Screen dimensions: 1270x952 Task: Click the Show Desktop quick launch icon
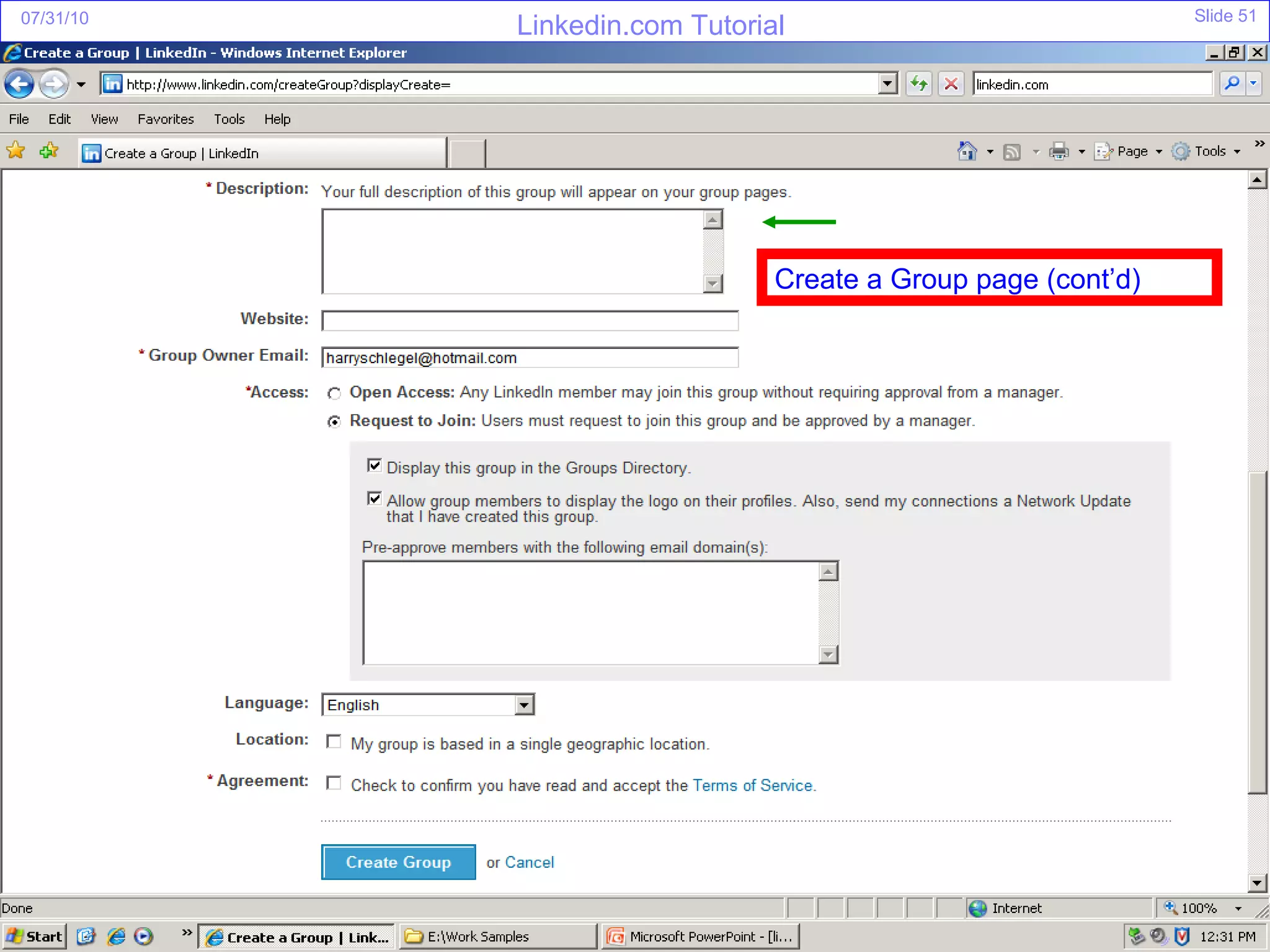(86, 937)
